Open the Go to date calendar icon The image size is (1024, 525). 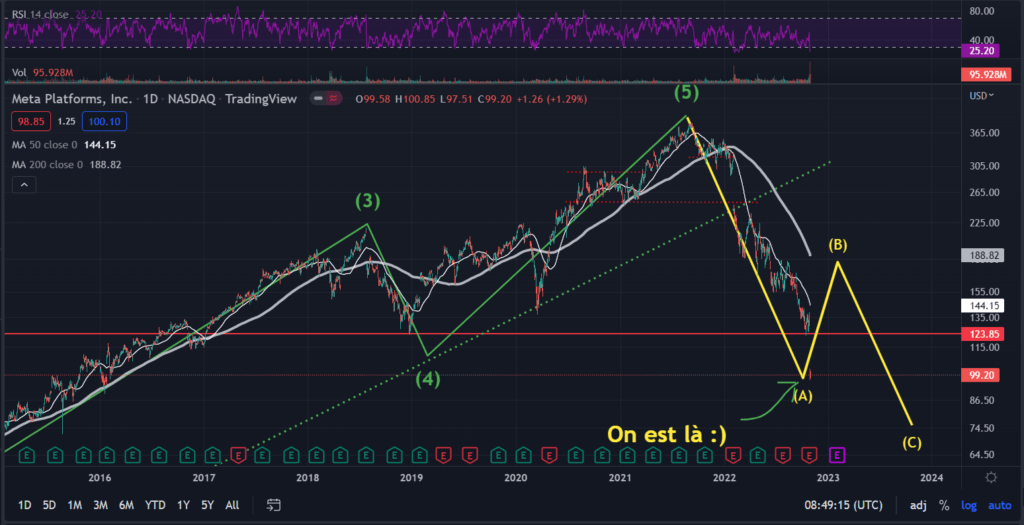271,505
